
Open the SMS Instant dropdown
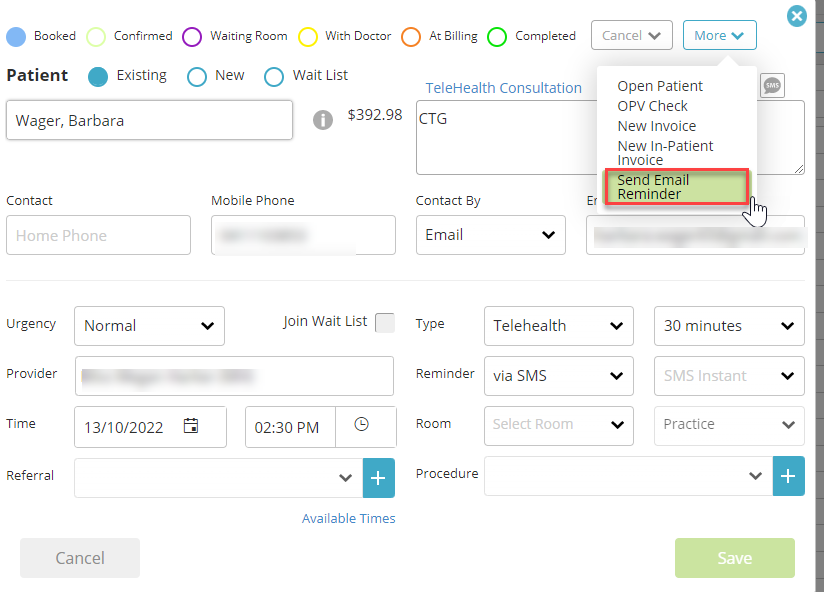(729, 376)
